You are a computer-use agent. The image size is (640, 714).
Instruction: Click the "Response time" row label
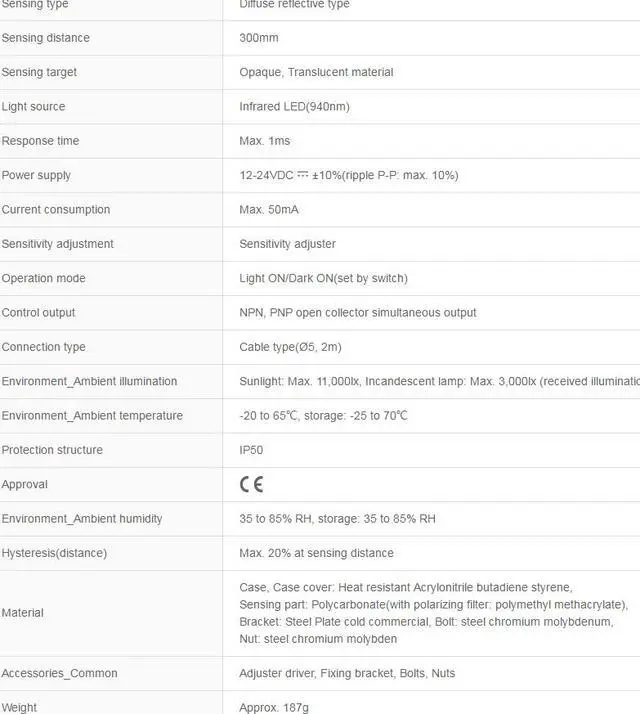41,141
